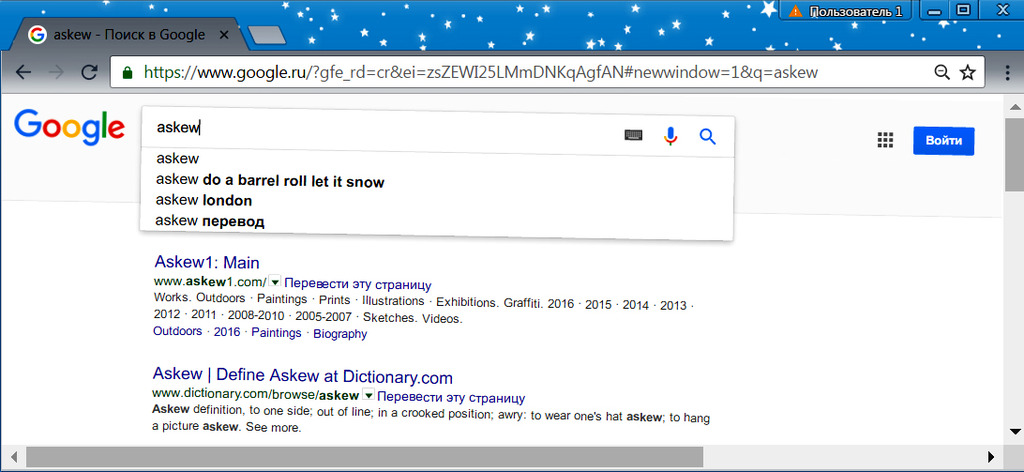This screenshot has height=472, width=1024.
Task: Open the Пользователь 1 profile switcher
Action: click(846, 10)
